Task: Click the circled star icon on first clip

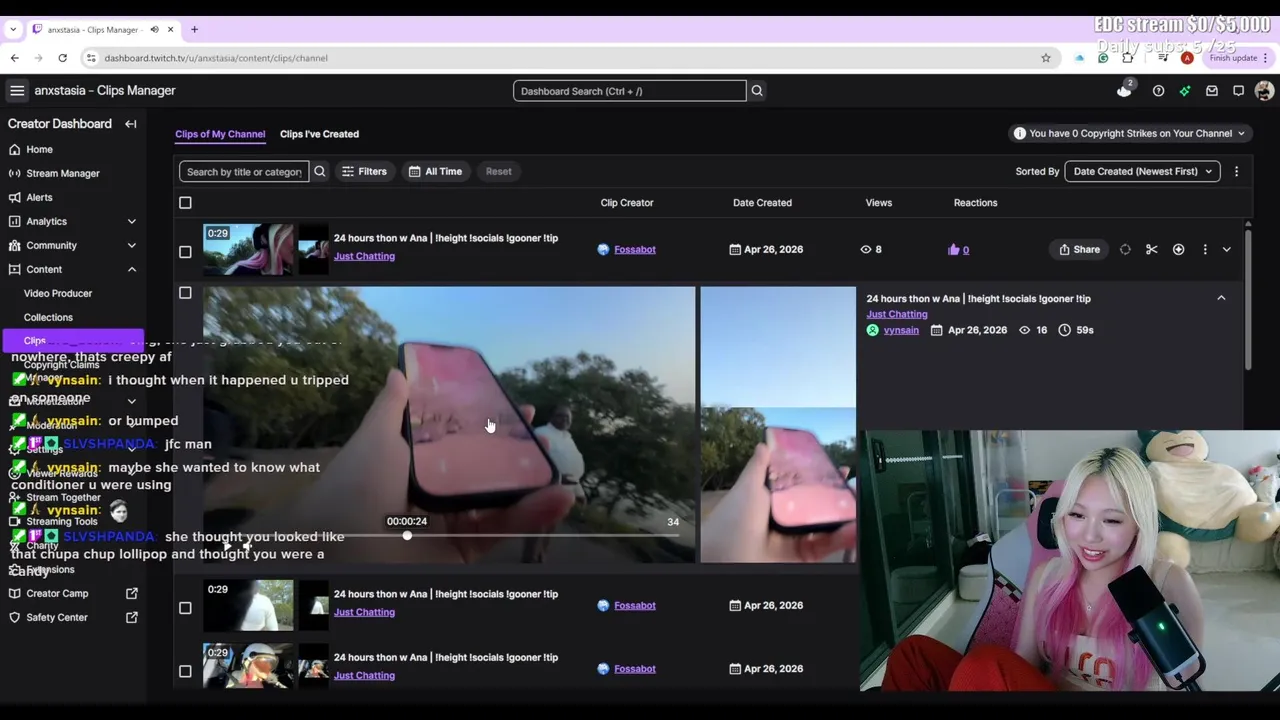Action: point(1178,249)
